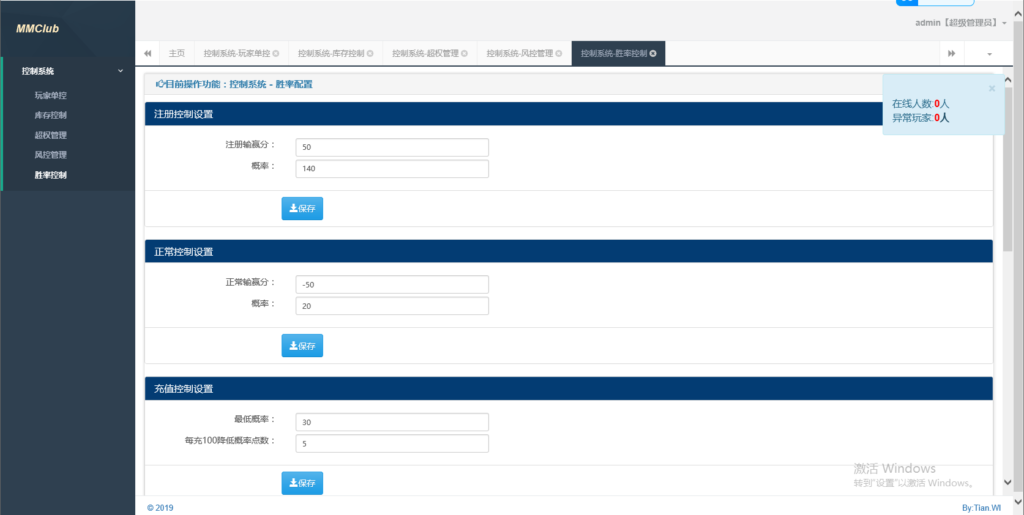Save the 正常控制设置 section
Viewport: 1024px width, 515px height.
[x=302, y=346]
